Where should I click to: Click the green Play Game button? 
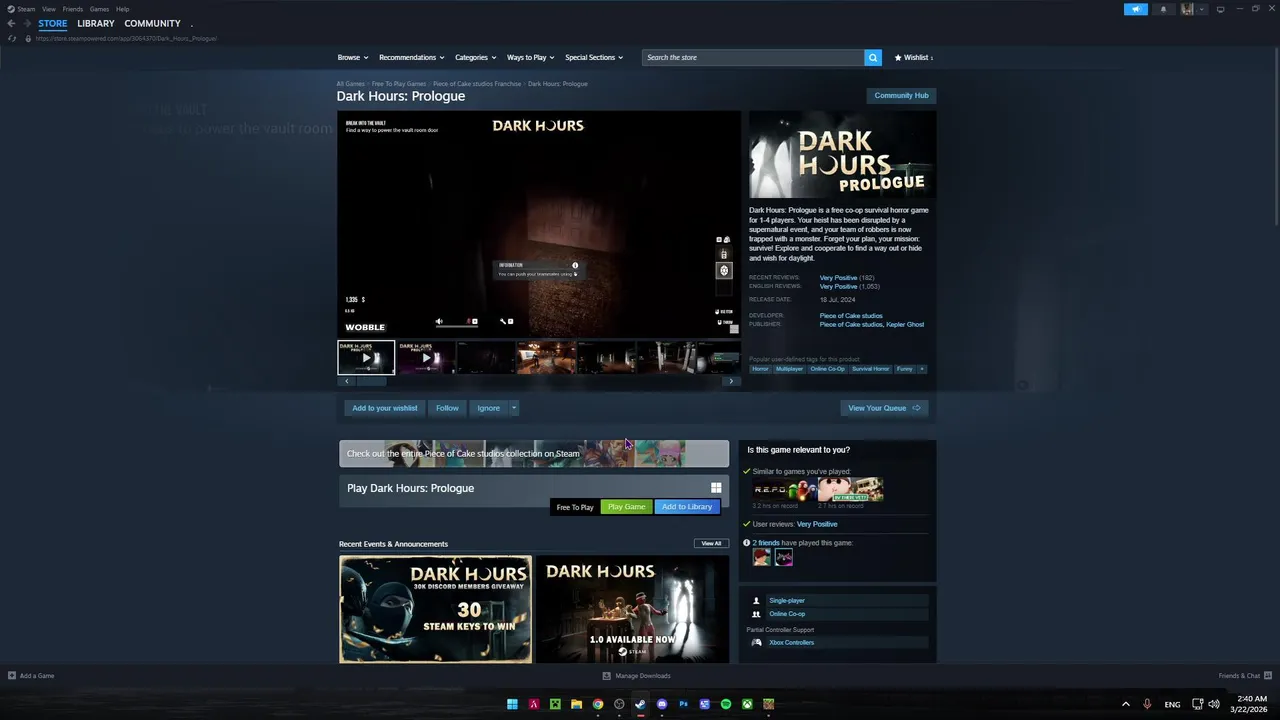[x=626, y=507]
